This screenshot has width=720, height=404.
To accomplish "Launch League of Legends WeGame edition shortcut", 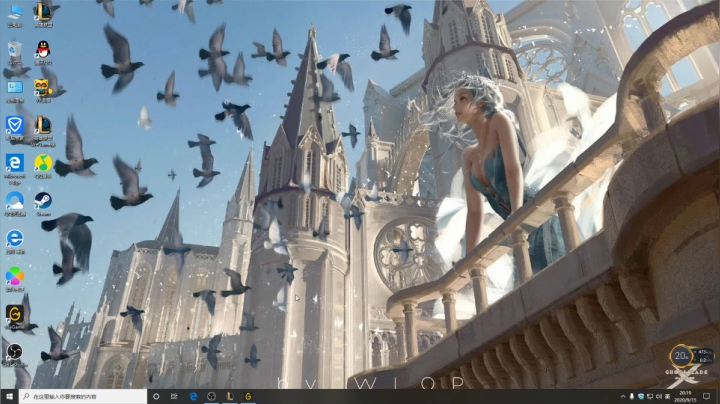I will pyautogui.click(x=43, y=130).
